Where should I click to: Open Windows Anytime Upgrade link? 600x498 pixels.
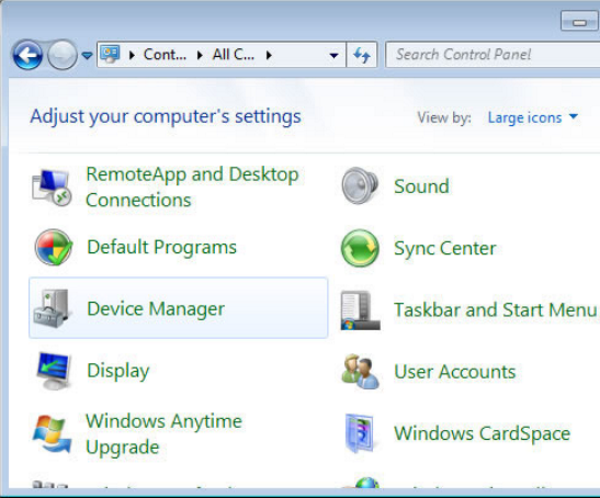[x=164, y=434]
